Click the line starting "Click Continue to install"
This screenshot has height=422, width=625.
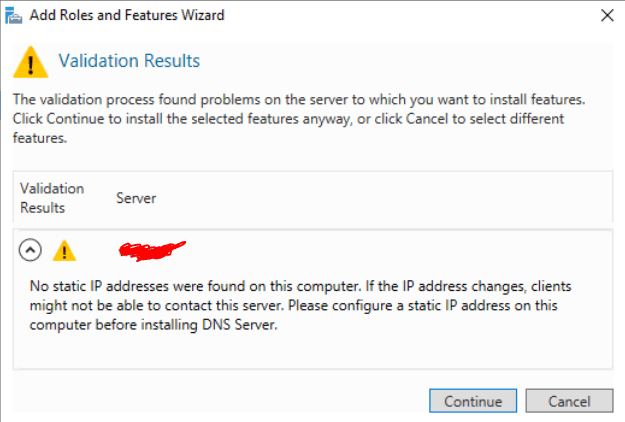(288, 119)
